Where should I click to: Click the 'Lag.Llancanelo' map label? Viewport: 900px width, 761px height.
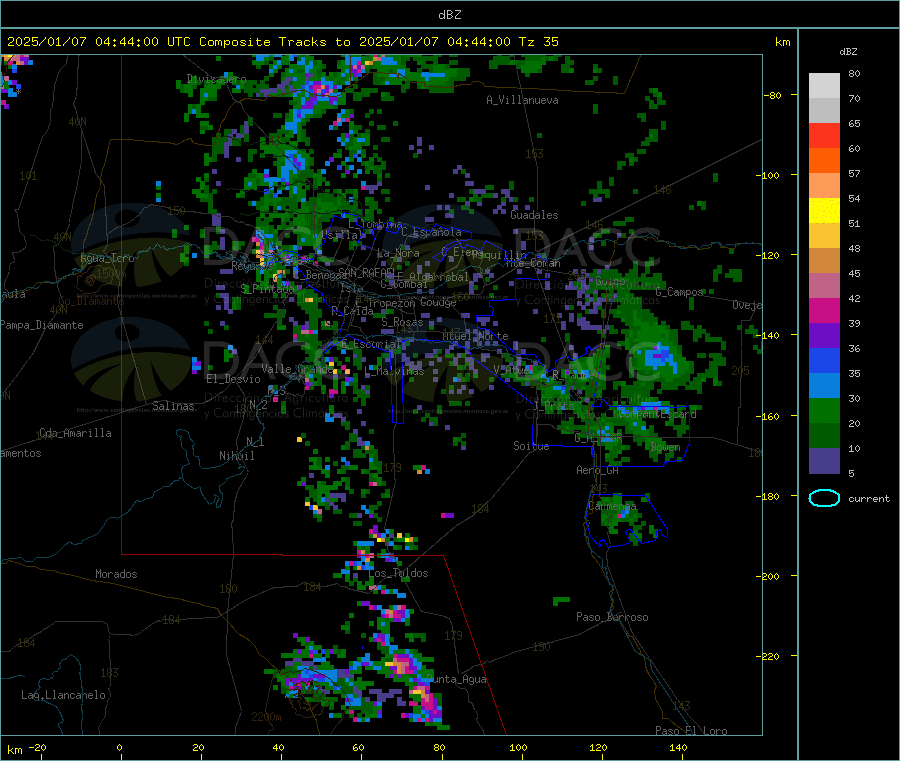click(x=63, y=695)
